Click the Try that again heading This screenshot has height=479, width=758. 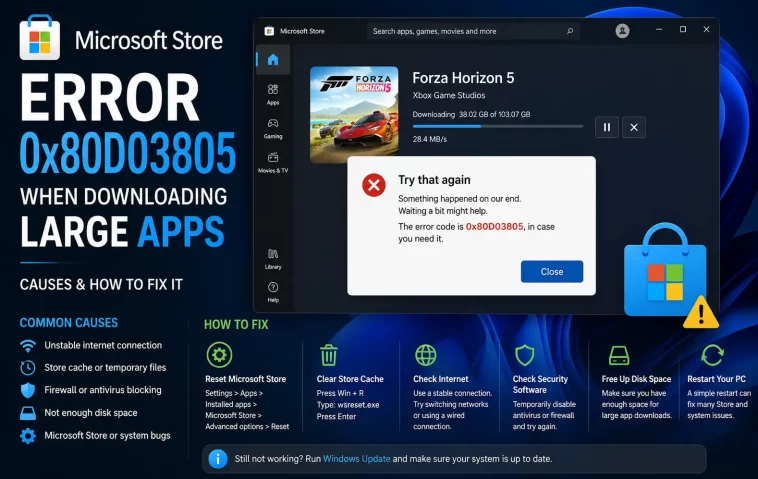coord(434,180)
